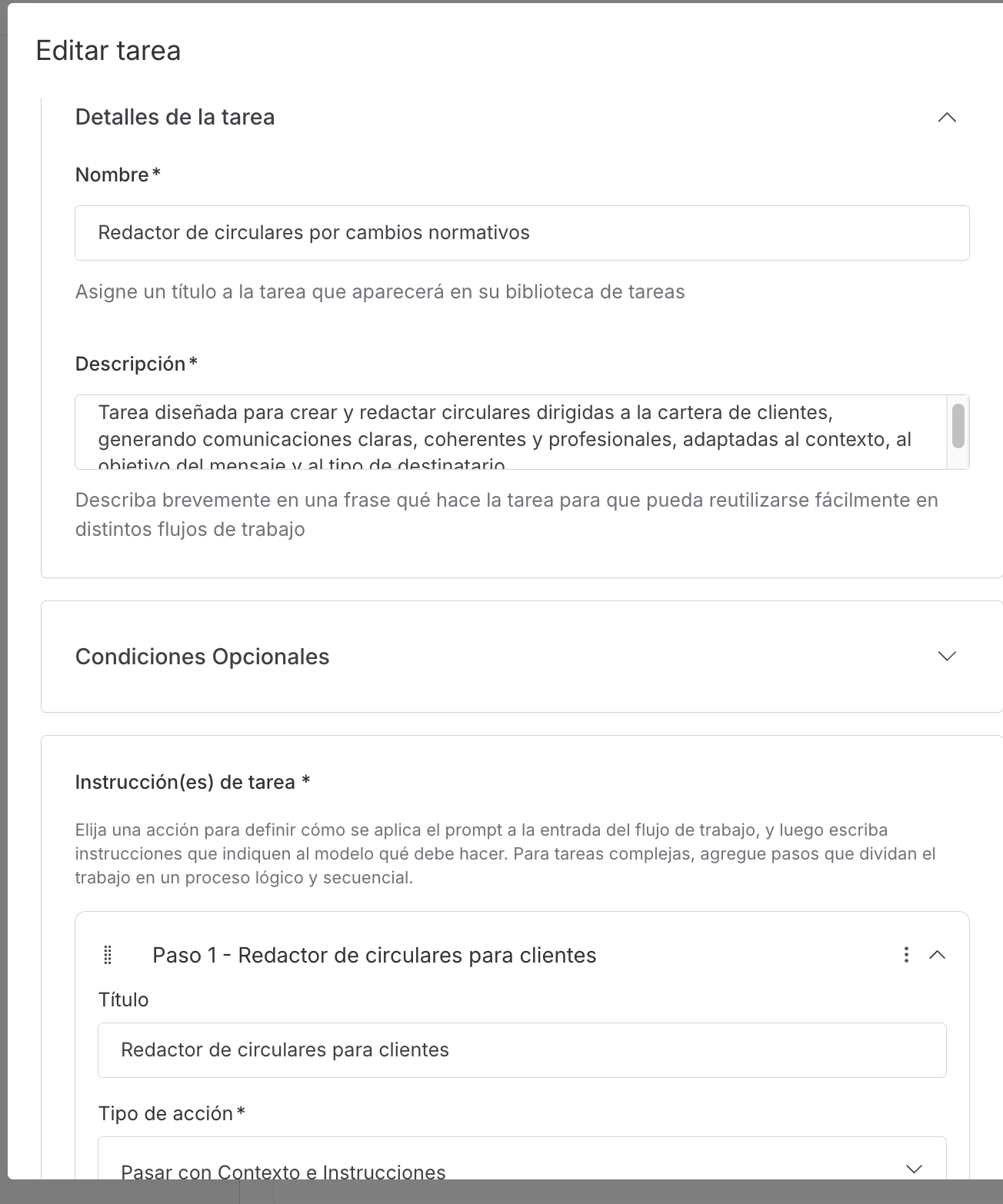Click the Nombre field label
Screen dimensions: 1003x1204
(112, 175)
